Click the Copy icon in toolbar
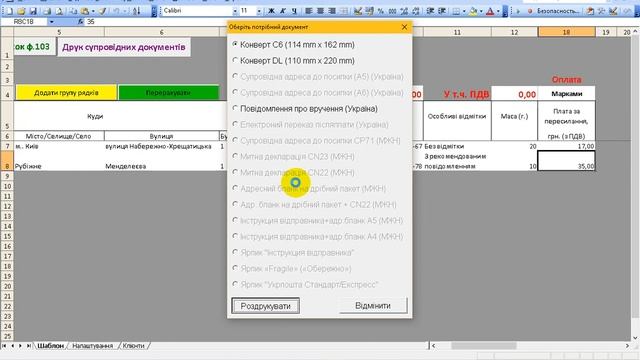640x360 pixels. pos(73,11)
